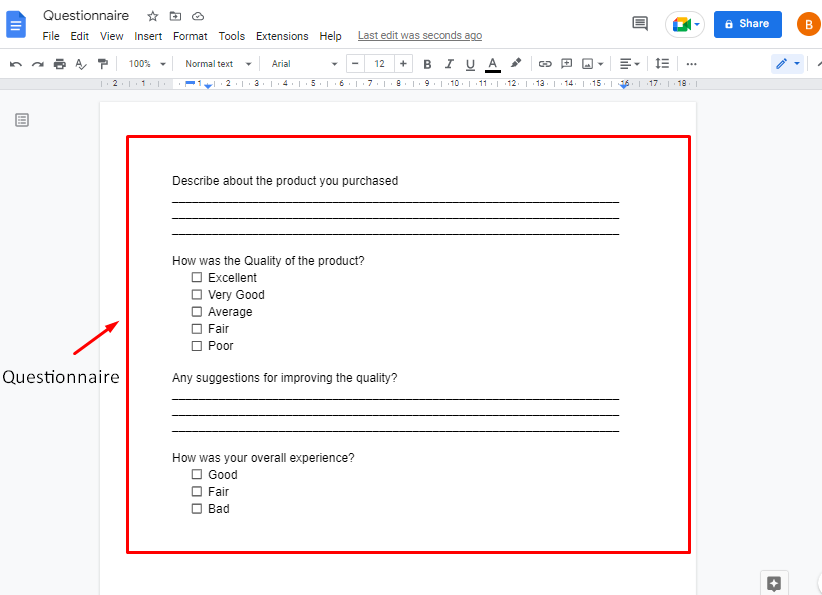Check the Poor checkbox
This screenshot has width=822, height=595.
pos(197,346)
